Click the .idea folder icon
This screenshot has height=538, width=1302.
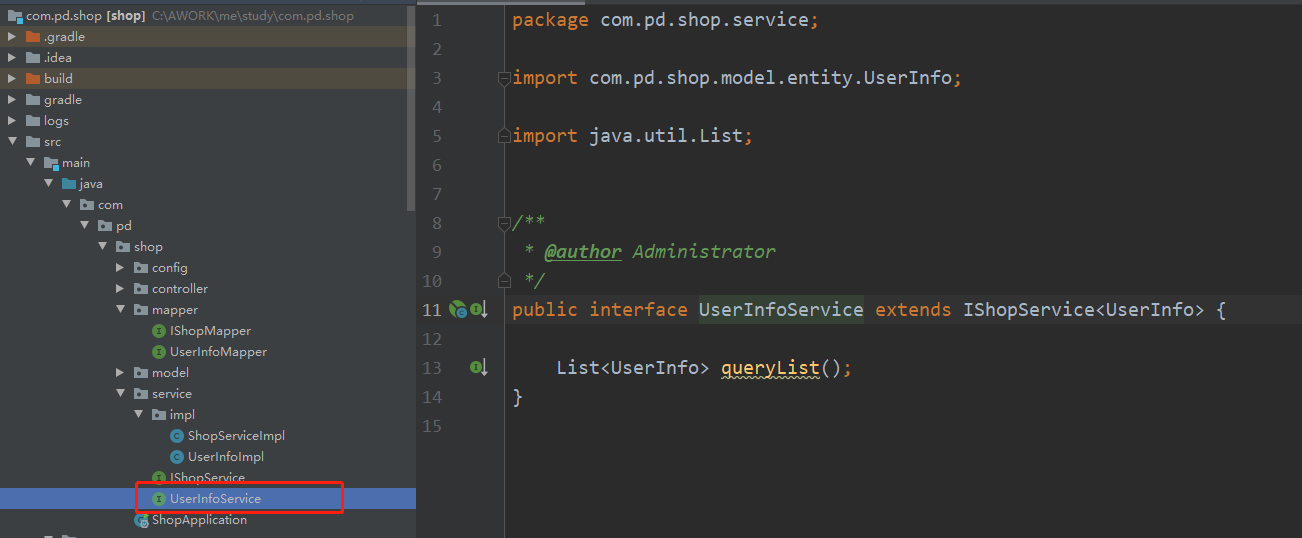coord(33,57)
